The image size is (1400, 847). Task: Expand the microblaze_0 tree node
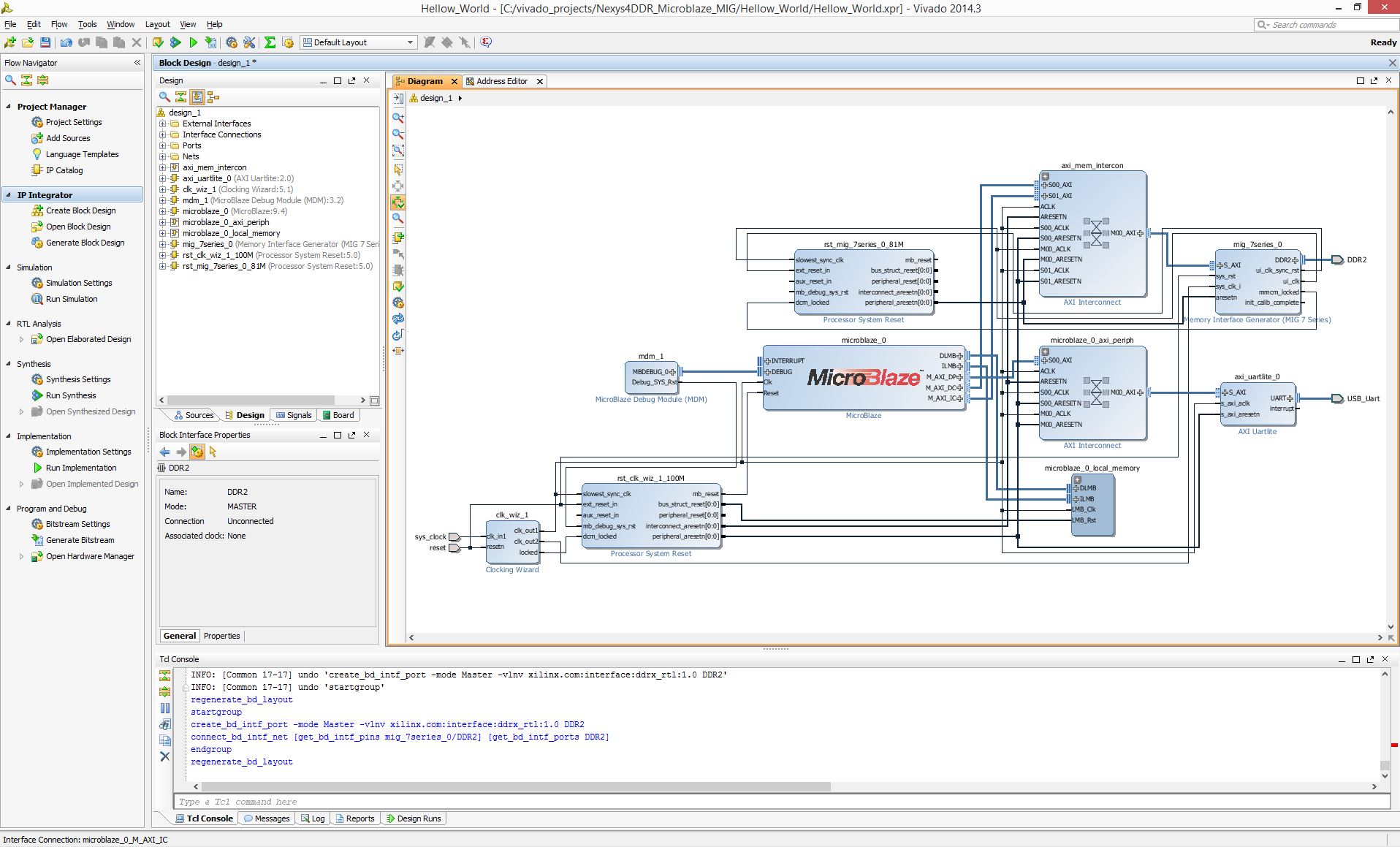pos(162,211)
